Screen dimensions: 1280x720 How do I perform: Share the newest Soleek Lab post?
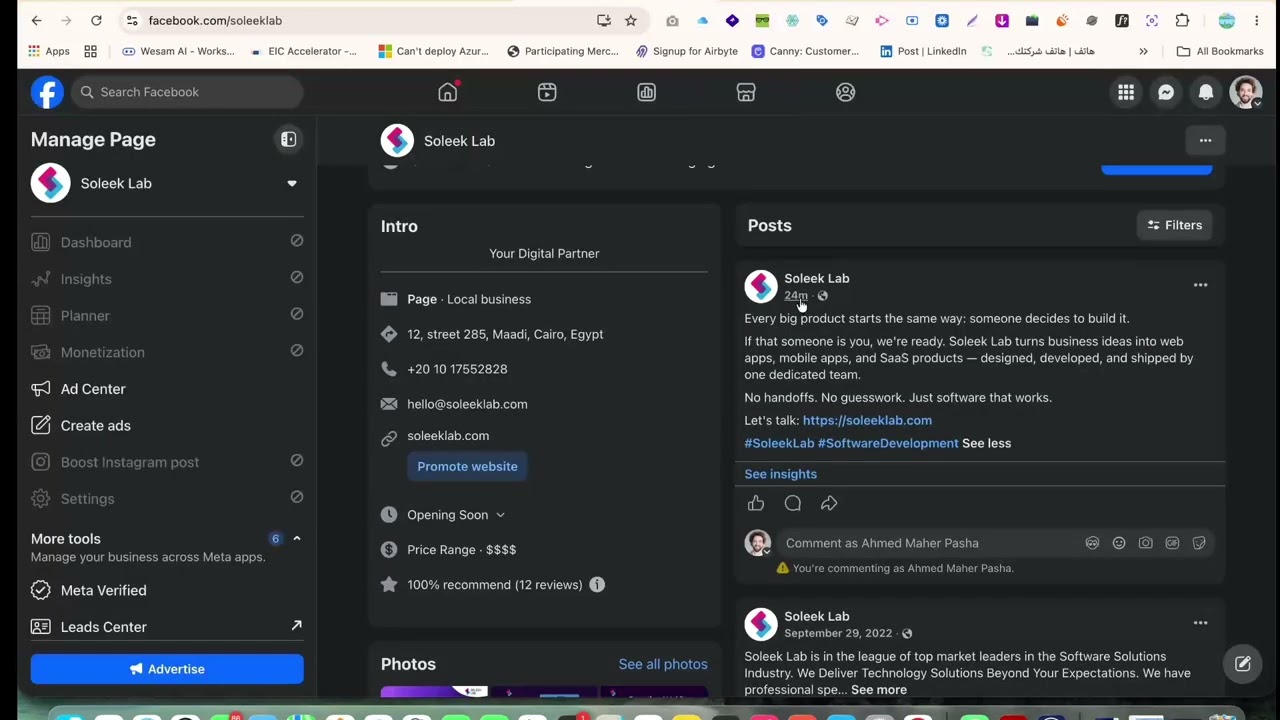click(829, 503)
